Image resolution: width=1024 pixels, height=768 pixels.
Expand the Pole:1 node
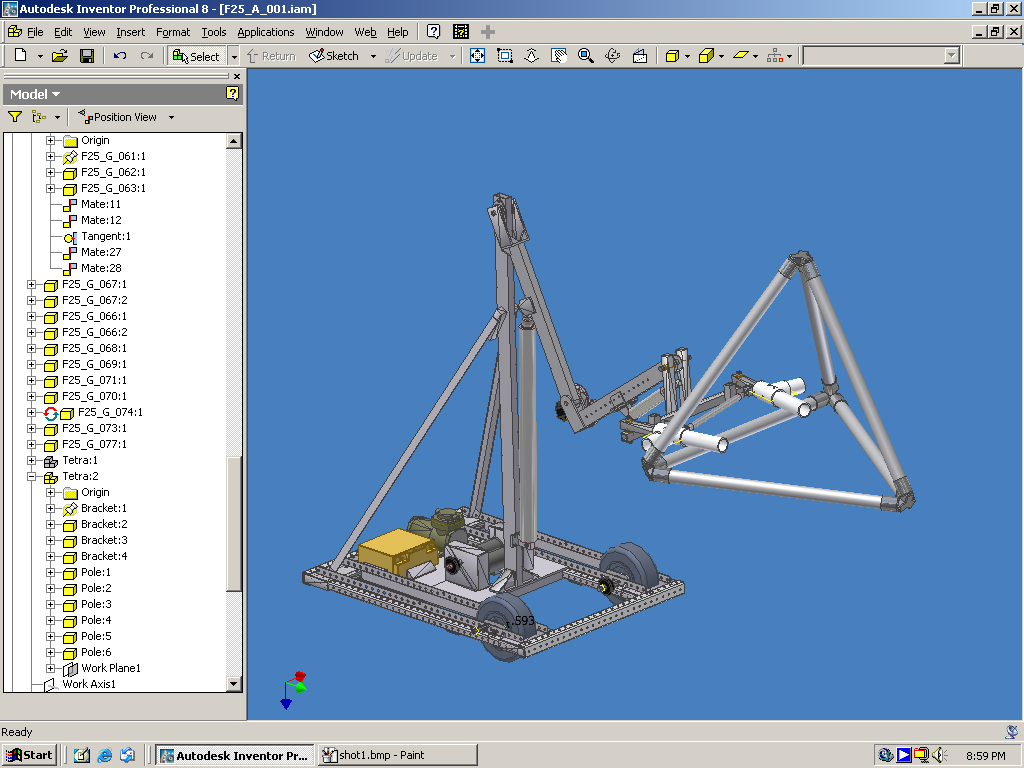point(50,572)
